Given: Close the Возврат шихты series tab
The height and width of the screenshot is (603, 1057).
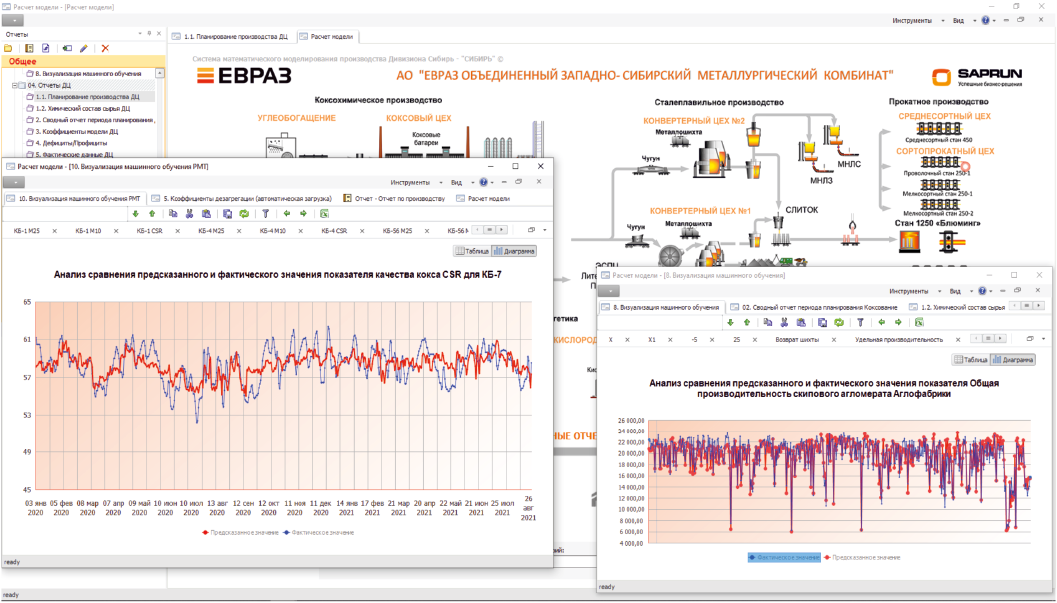Looking at the screenshot, I should point(834,340).
